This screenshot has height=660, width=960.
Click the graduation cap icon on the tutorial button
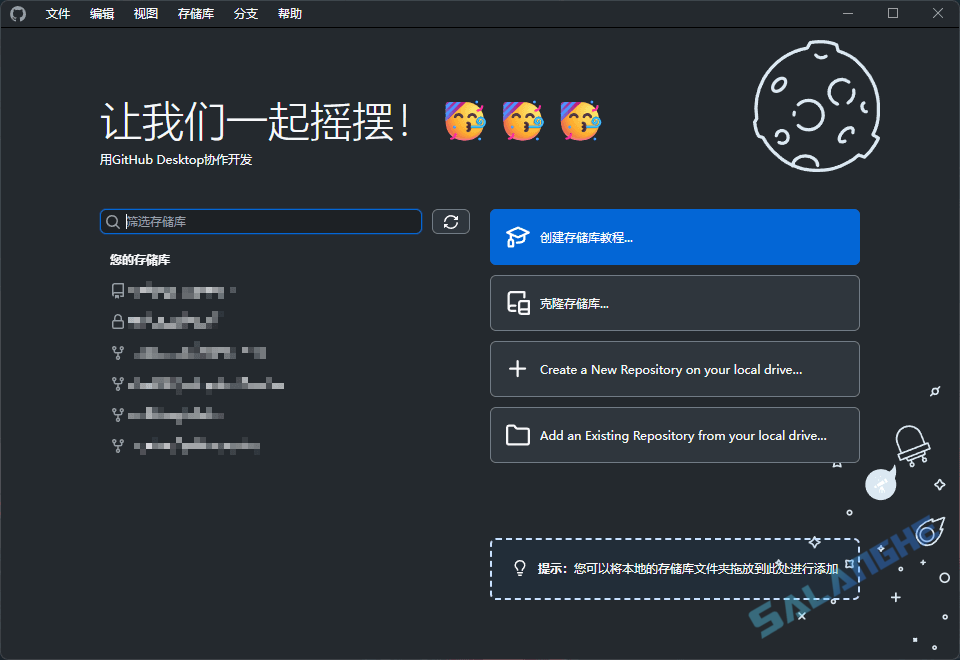[517, 237]
